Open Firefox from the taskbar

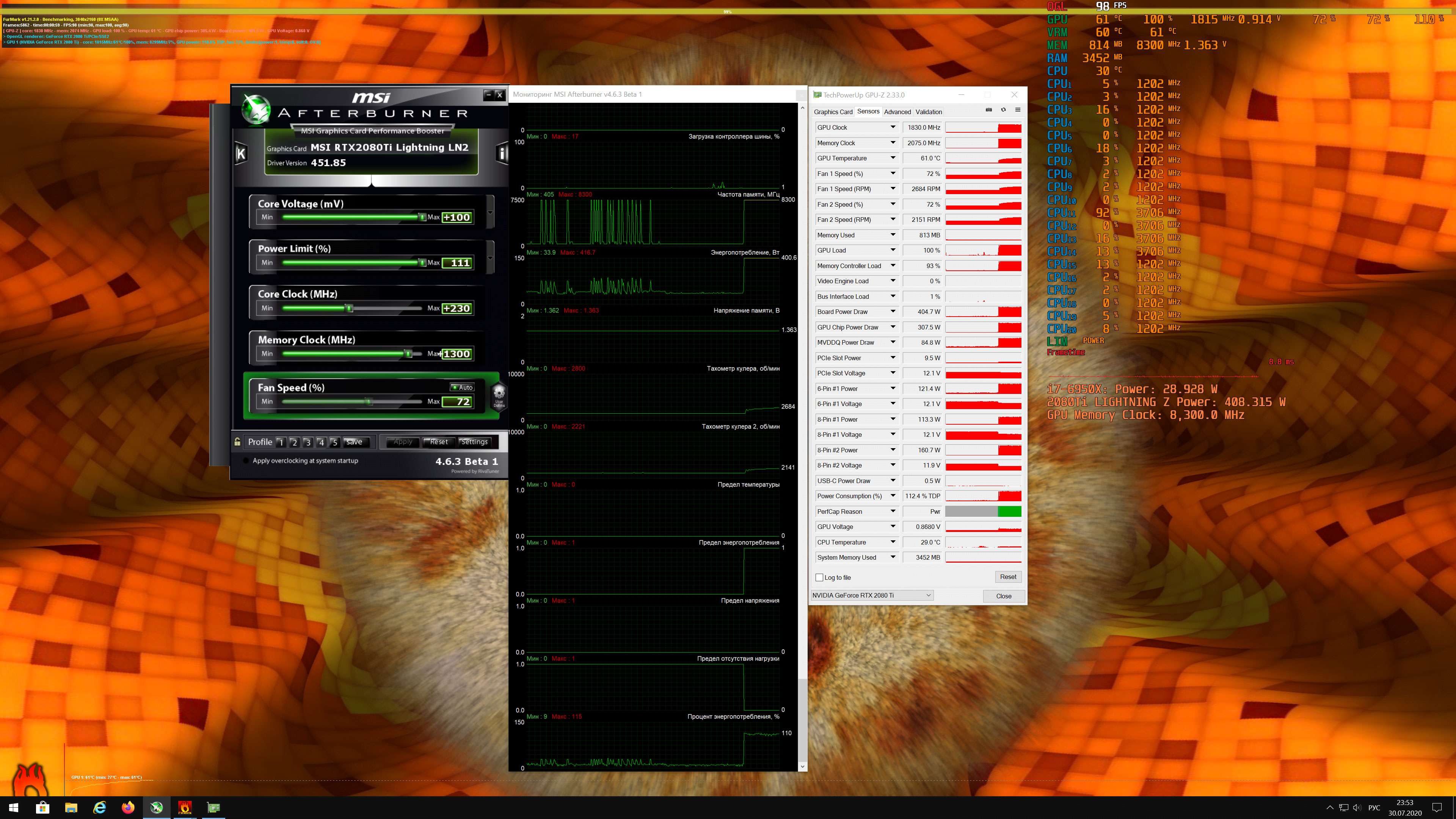pos(128,807)
